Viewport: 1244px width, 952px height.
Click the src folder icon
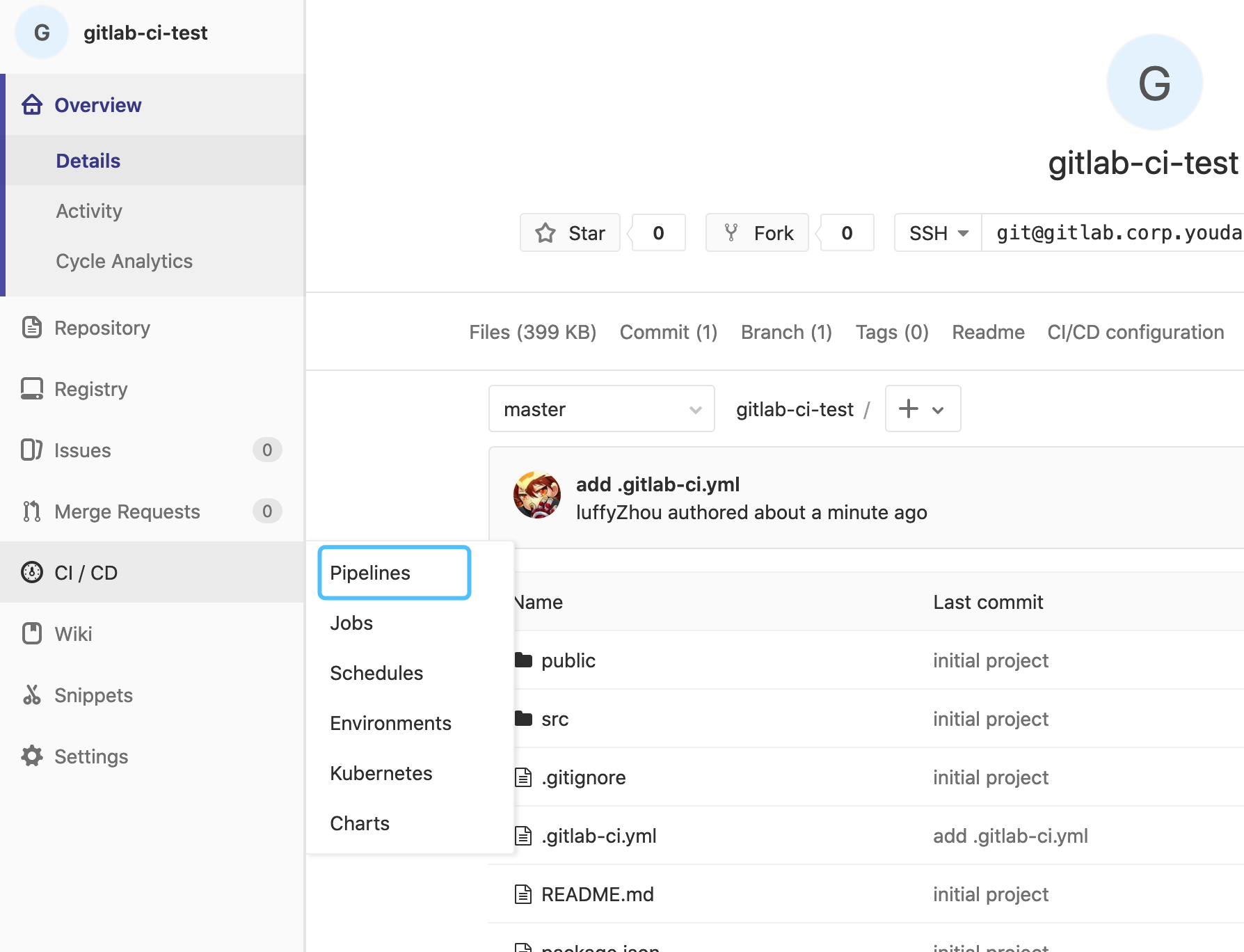click(x=523, y=718)
